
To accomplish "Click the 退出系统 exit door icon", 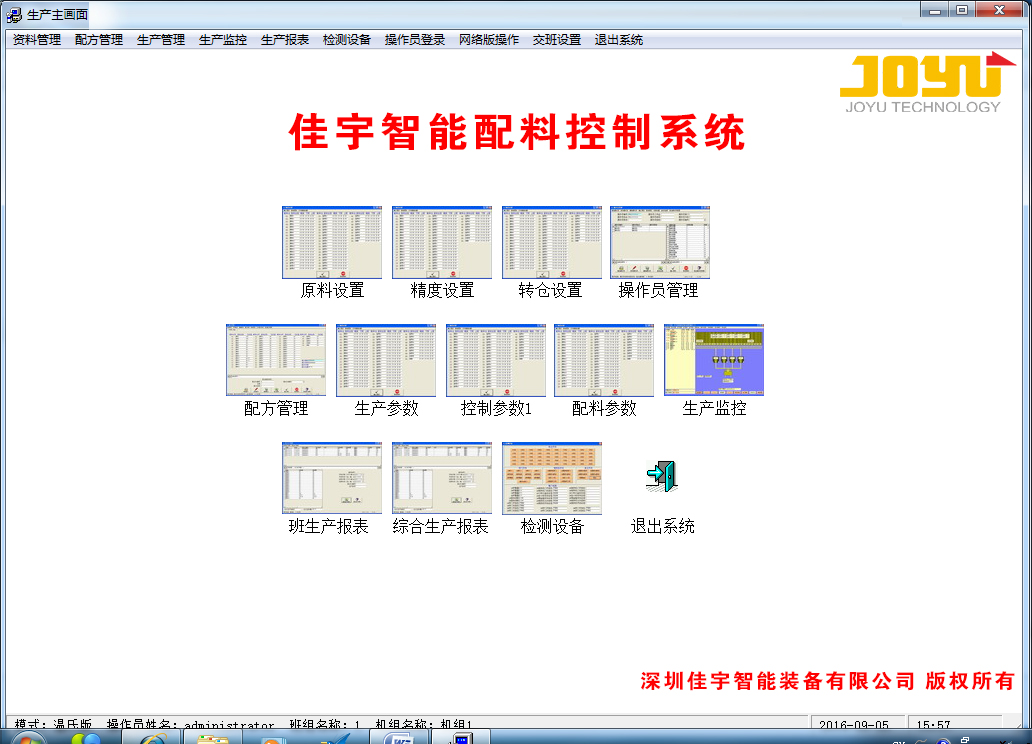I will (x=662, y=476).
